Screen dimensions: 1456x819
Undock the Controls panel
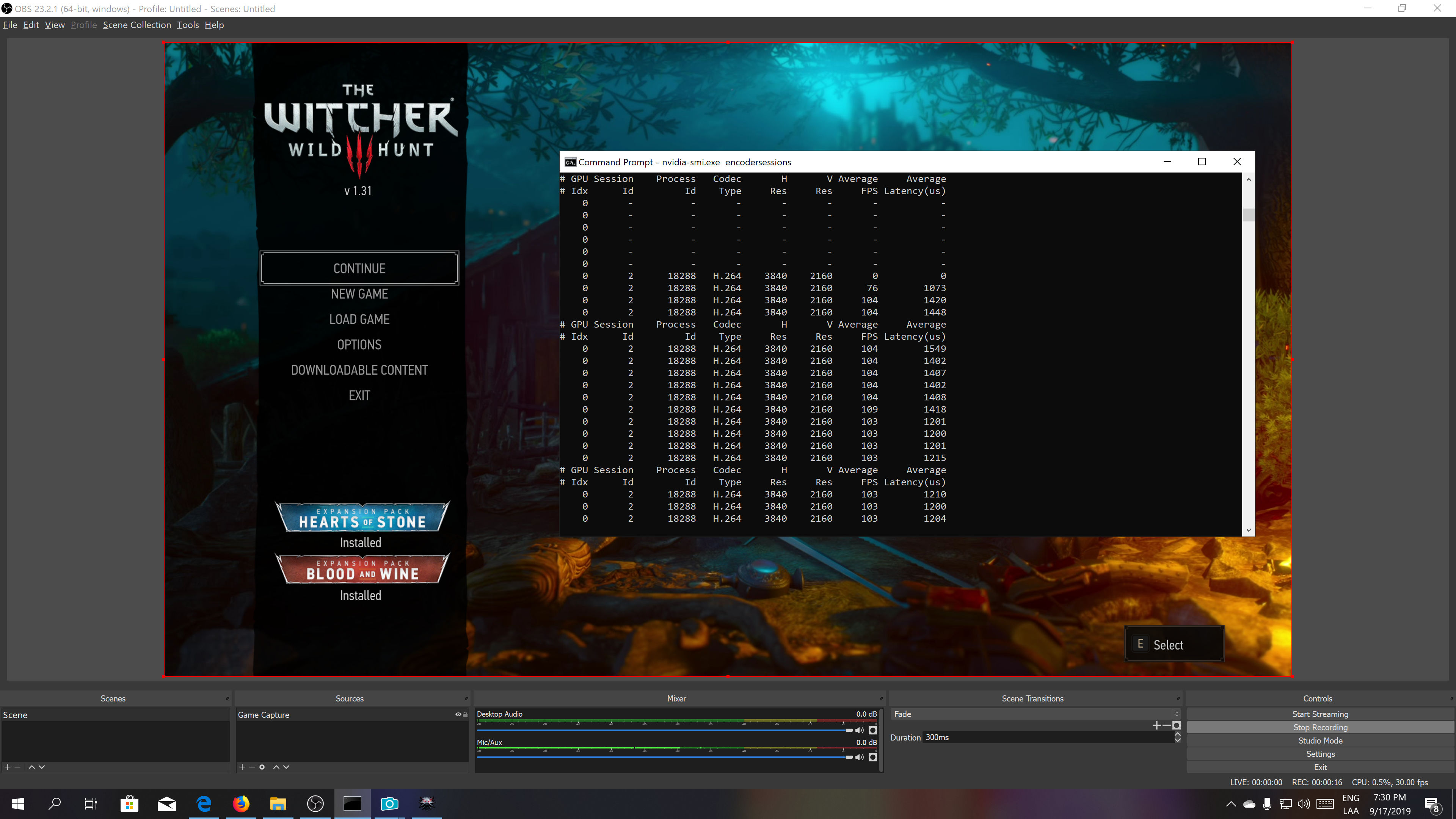coord(1451,698)
